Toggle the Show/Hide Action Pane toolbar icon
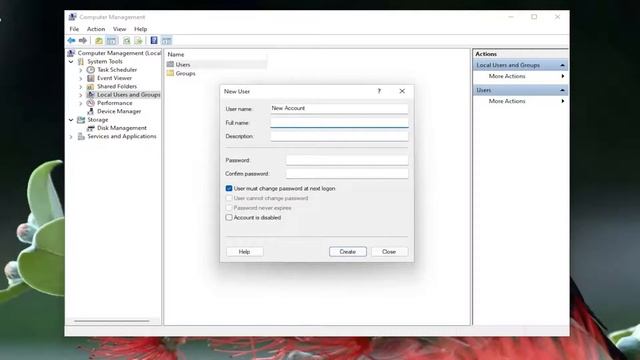 coord(167,40)
